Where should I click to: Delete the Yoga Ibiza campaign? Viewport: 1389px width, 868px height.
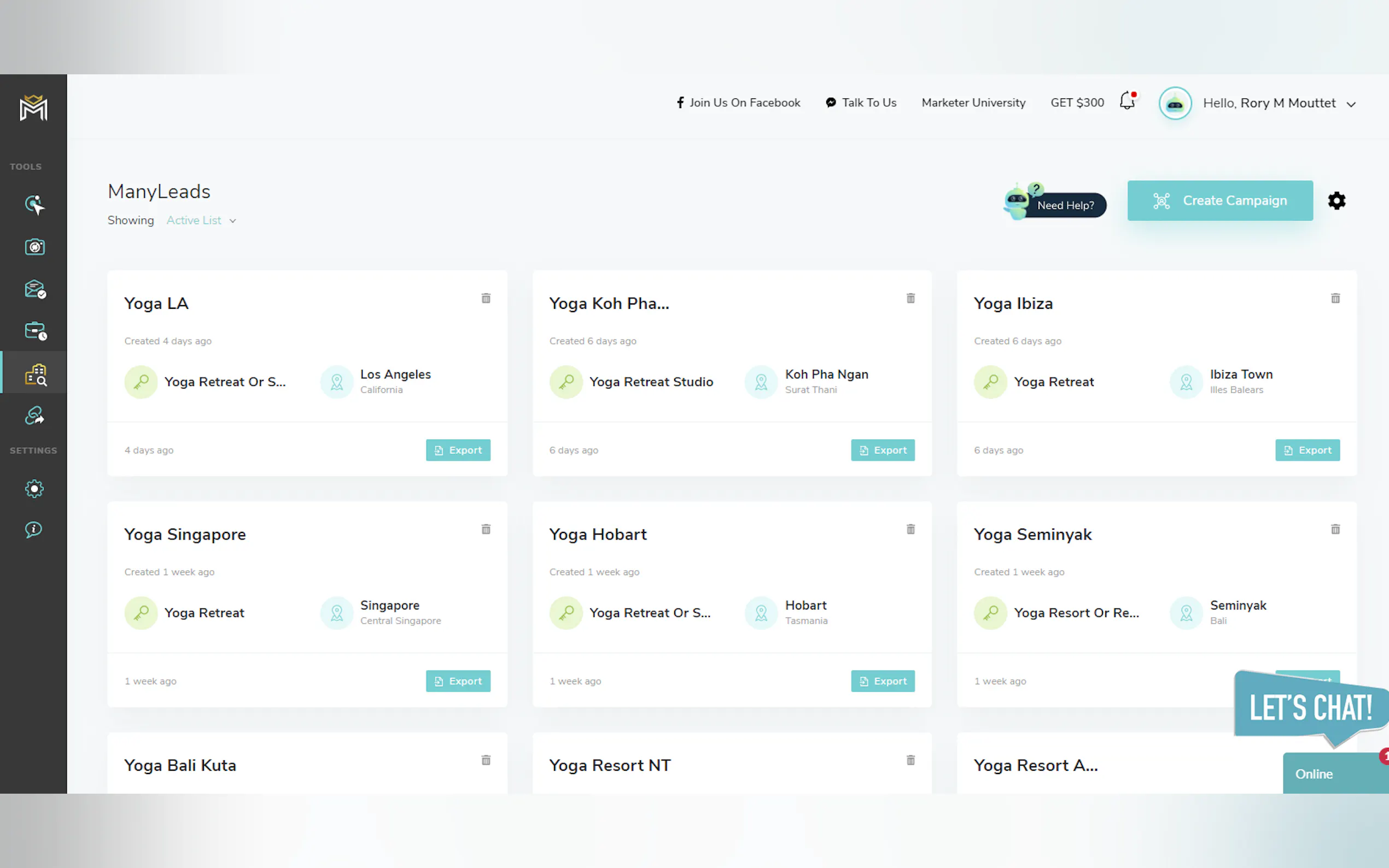click(x=1335, y=298)
